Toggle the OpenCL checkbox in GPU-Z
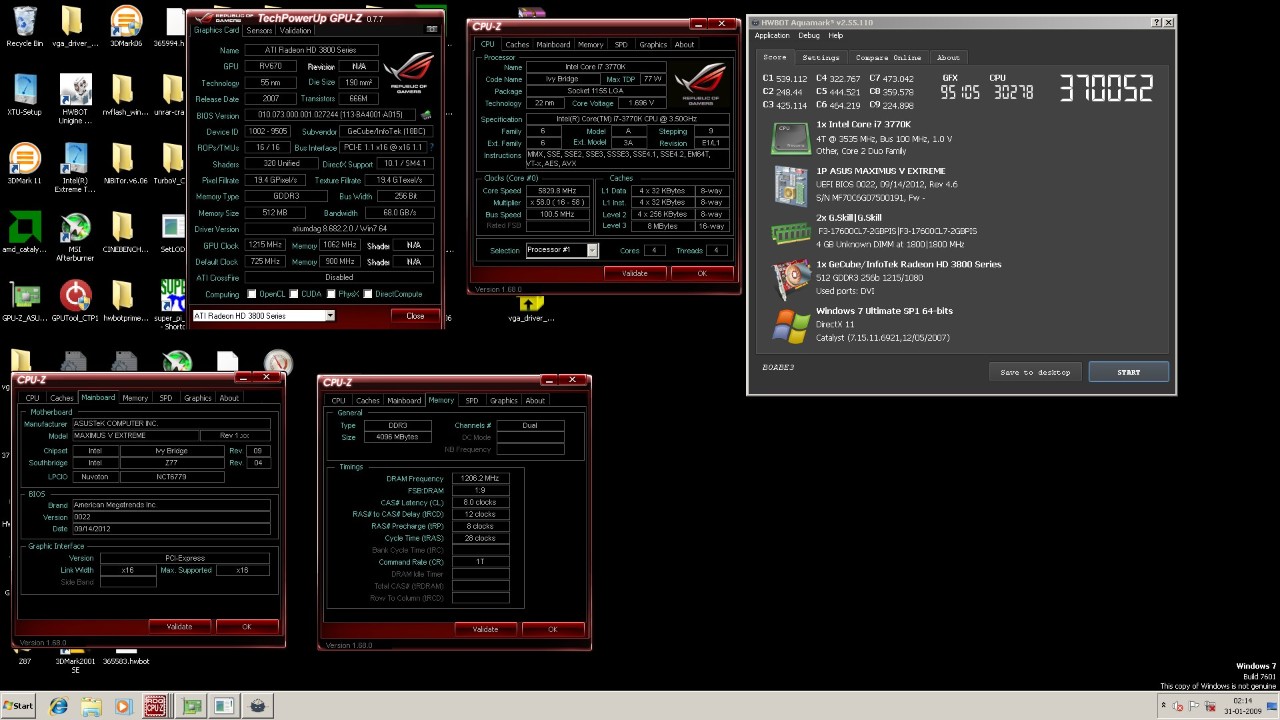 point(250,294)
